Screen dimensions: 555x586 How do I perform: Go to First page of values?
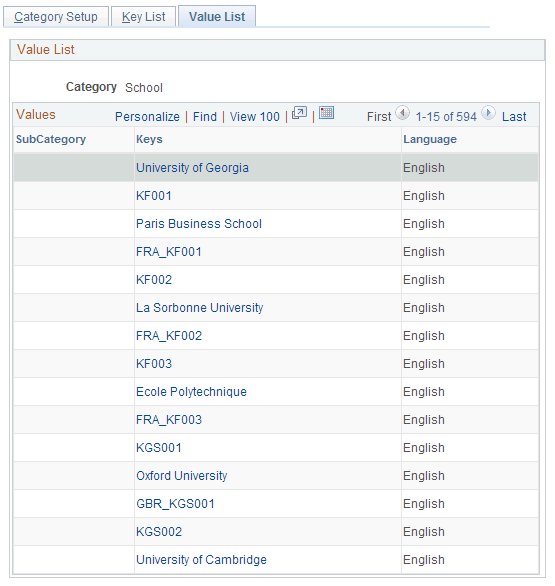tap(379, 117)
